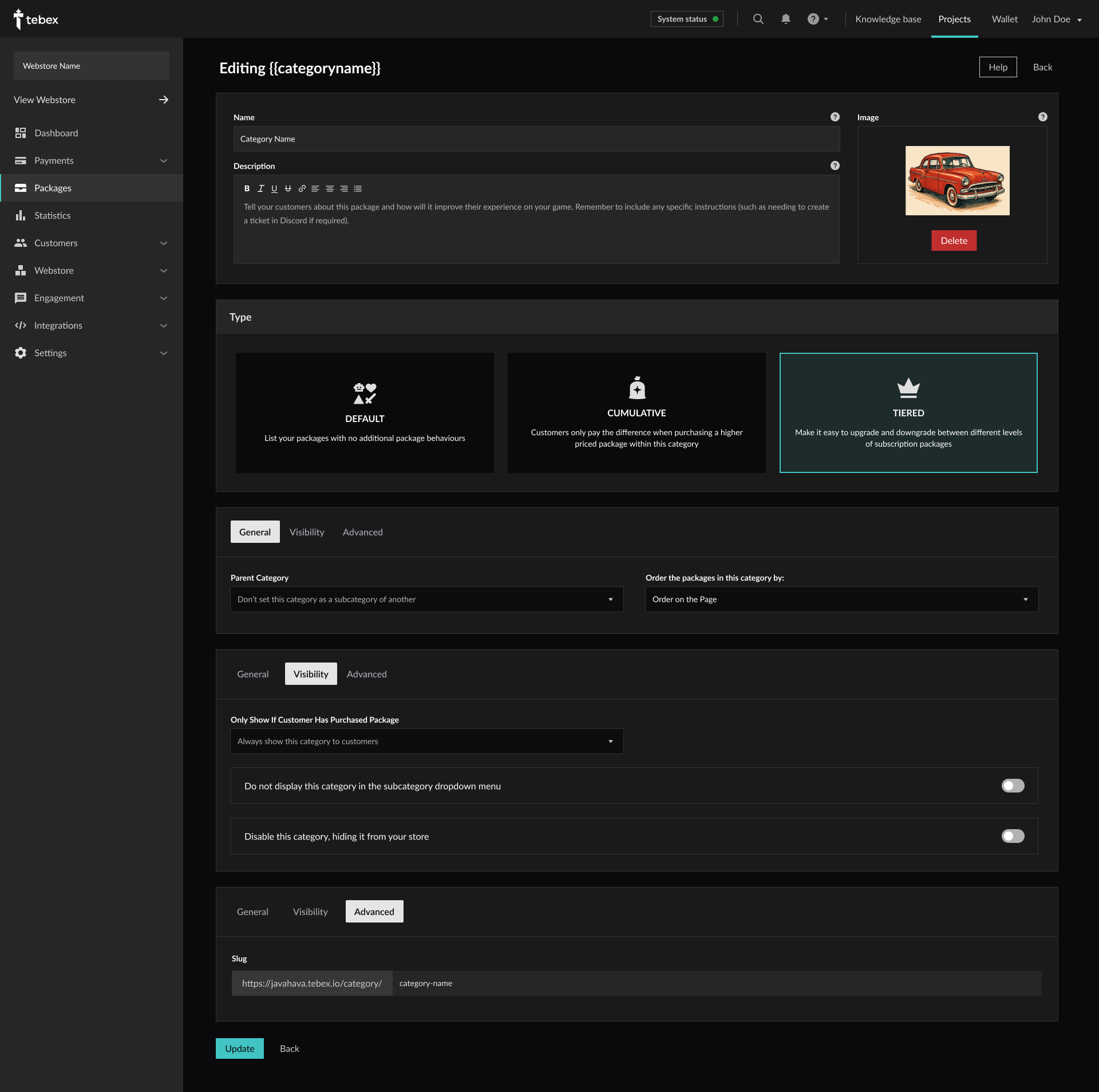Select the Tiered category type
The image size is (1099, 1092).
908,413
